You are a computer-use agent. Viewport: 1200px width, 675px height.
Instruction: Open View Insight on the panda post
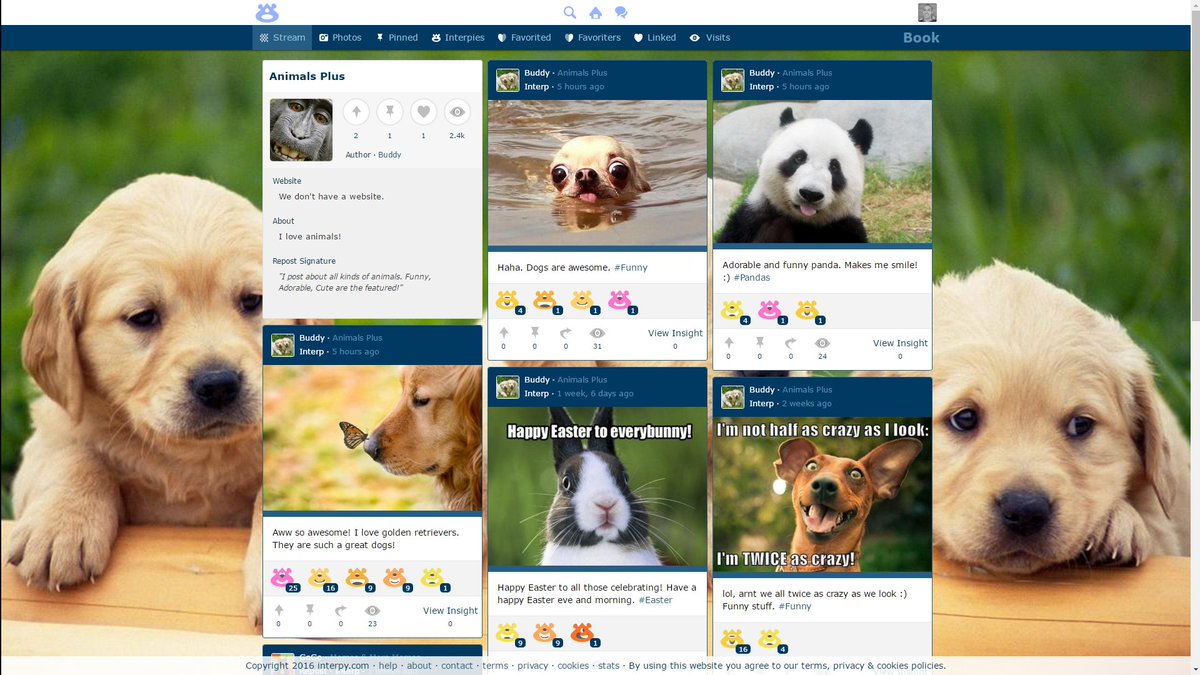[900, 343]
